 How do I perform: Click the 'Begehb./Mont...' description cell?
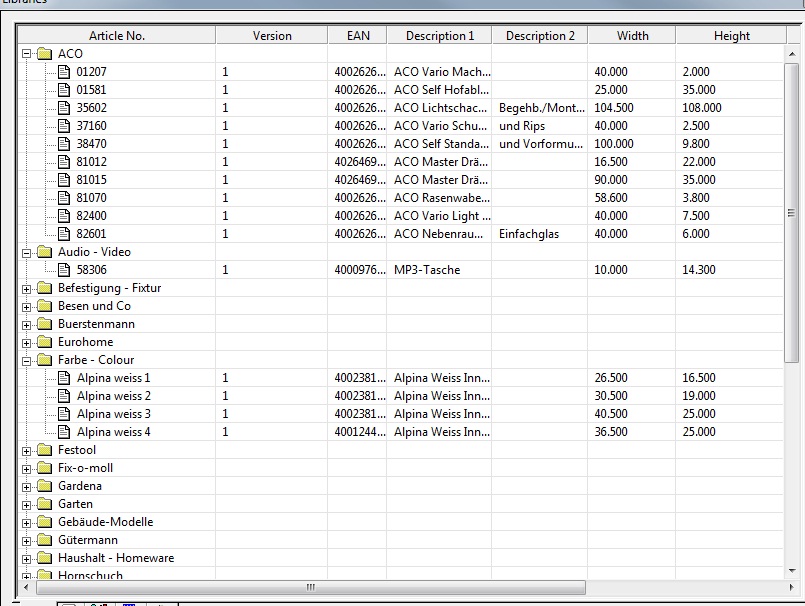tap(542, 108)
